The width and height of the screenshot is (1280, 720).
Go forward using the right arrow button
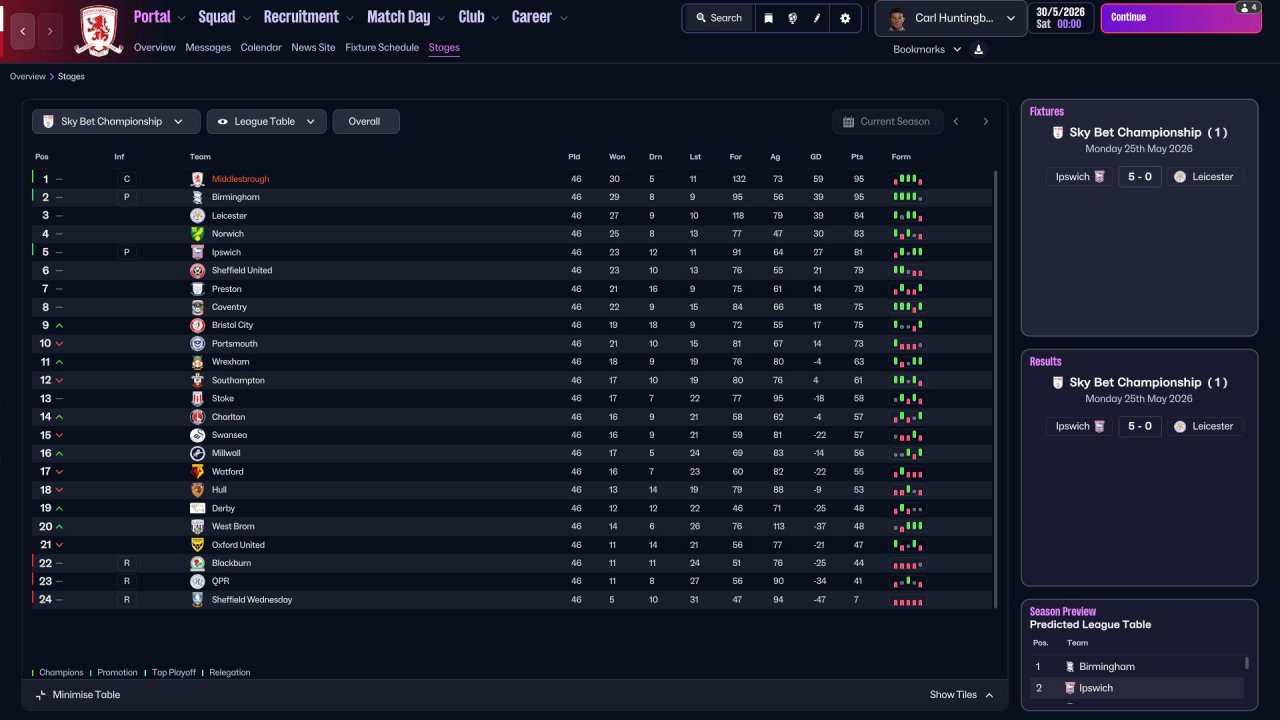pyautogui.click(x=50, y=31)
